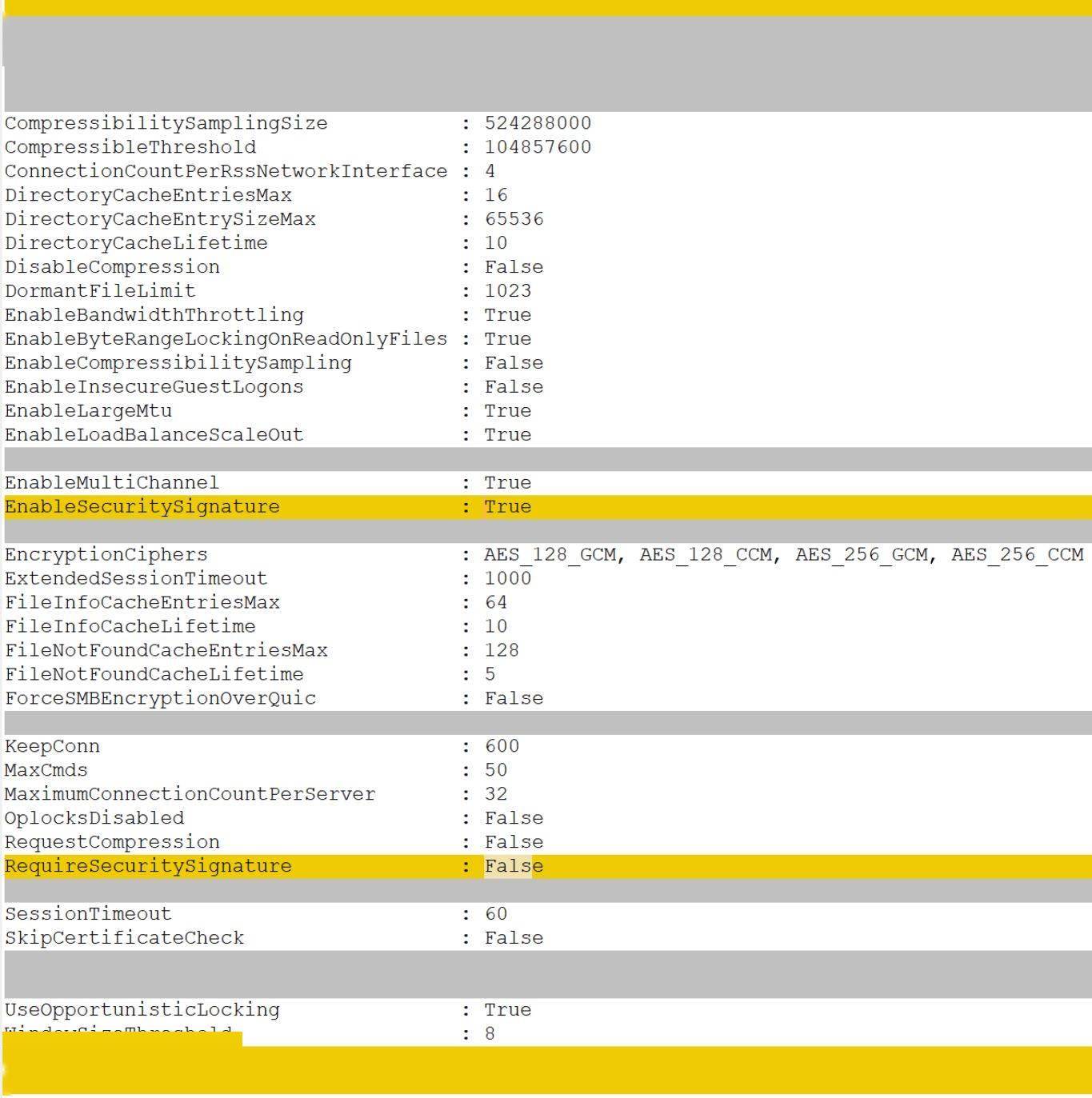Select the UseOpportunisticLocking label
Screen dimensions: 1092x1098
tap(142, 1011)
